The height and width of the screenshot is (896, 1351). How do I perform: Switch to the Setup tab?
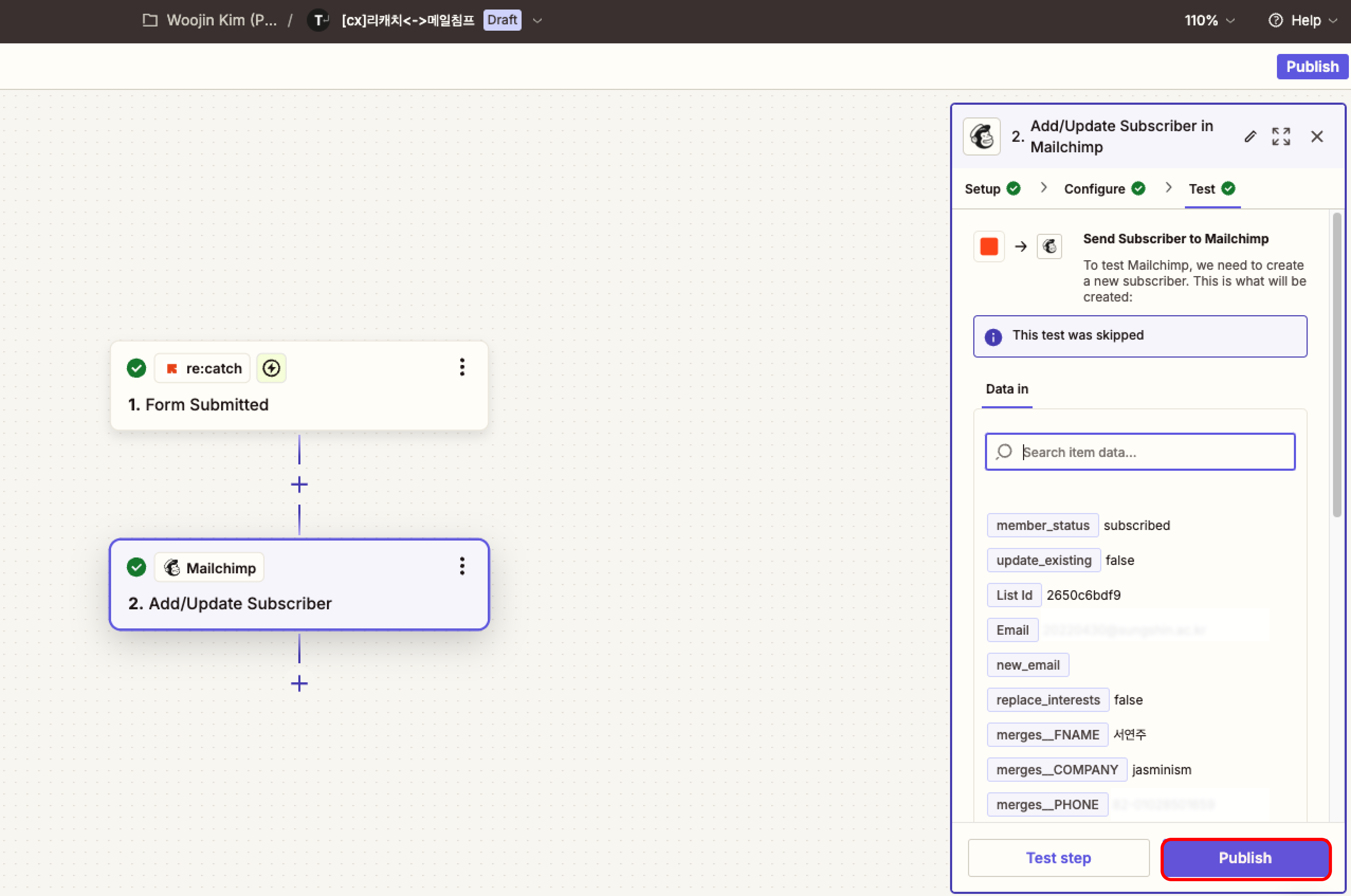[x=992, y=189]
